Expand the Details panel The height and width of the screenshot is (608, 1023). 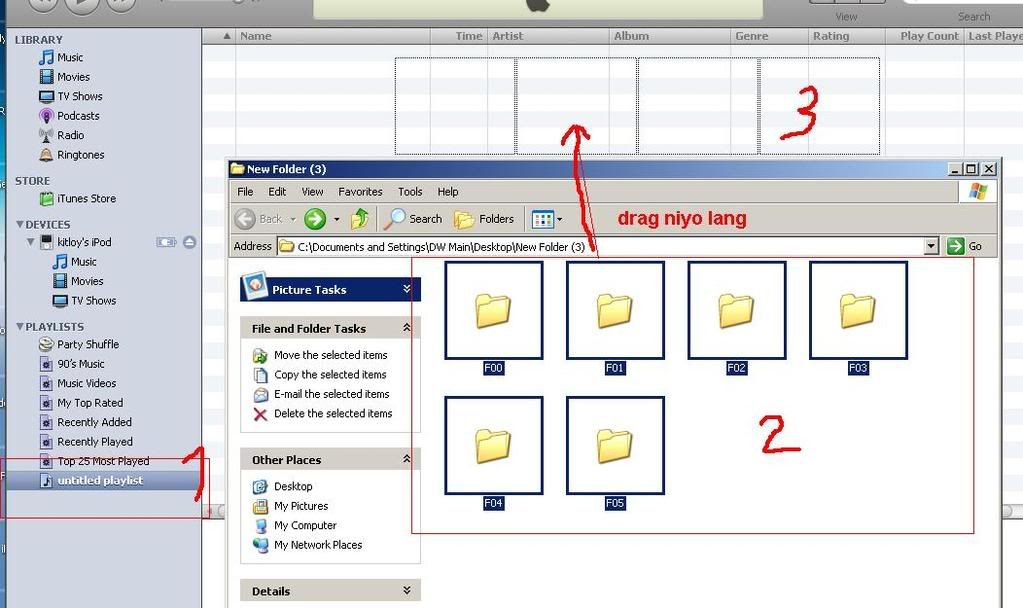point(407,591)
